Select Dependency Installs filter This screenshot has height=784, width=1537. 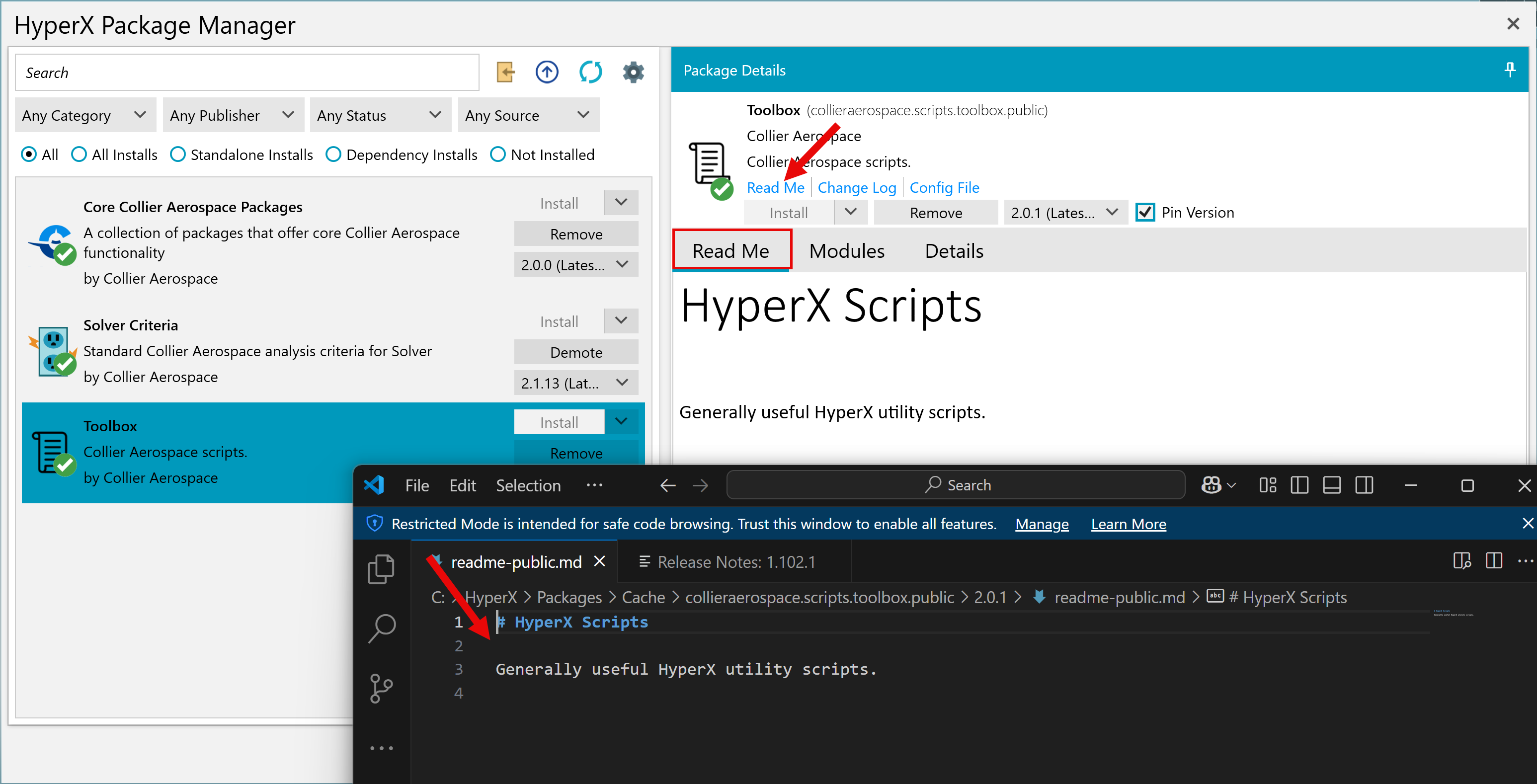(x=333, y=155)
